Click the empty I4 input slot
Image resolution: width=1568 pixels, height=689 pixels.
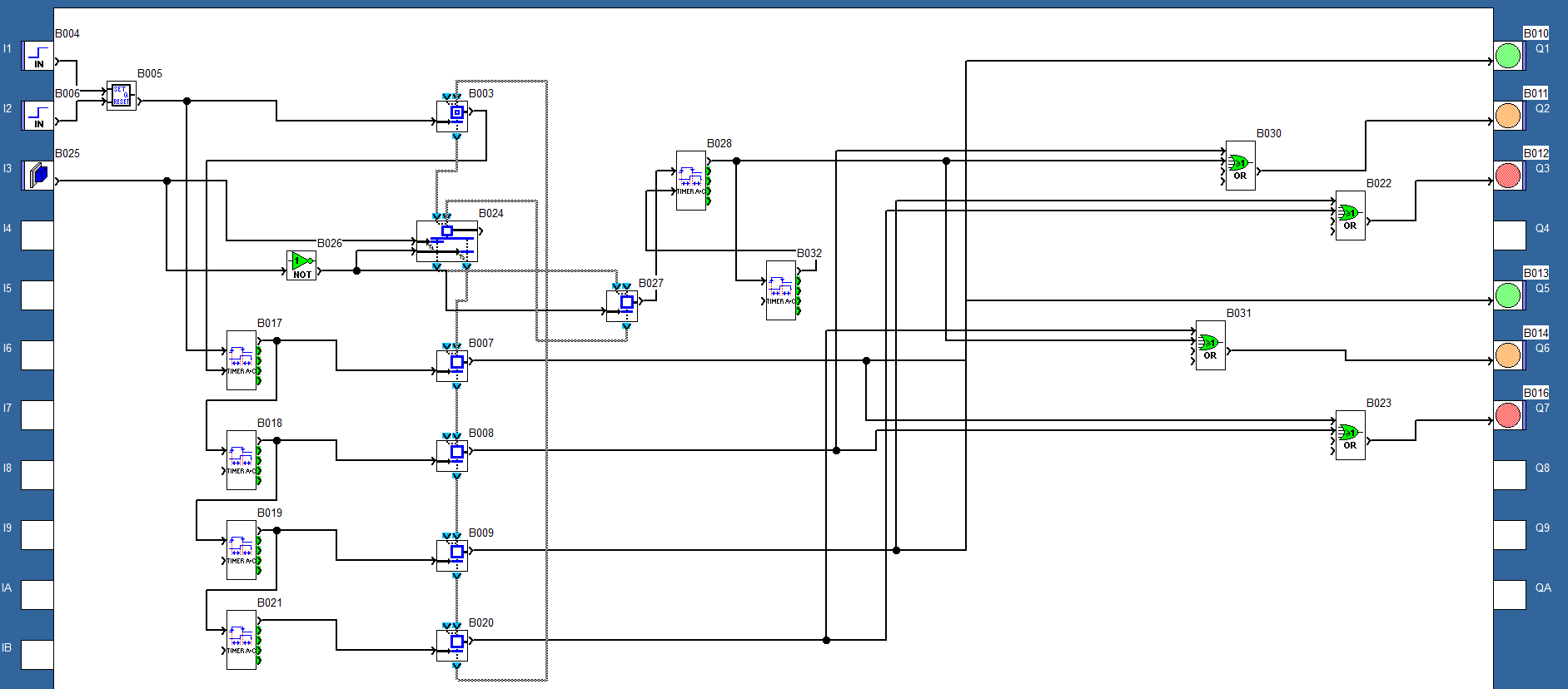[x=37, y=235]
